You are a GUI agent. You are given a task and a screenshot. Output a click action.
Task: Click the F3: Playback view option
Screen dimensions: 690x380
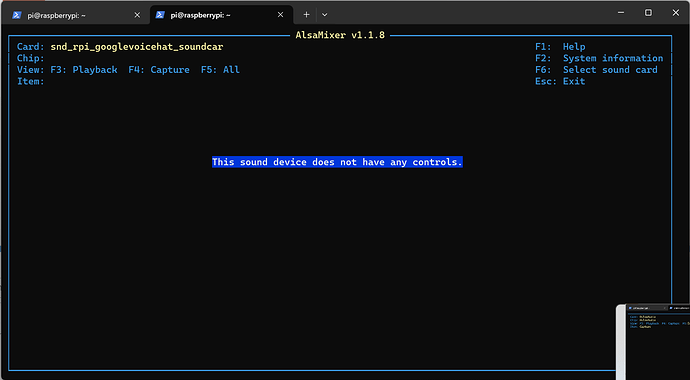[84, 70]
